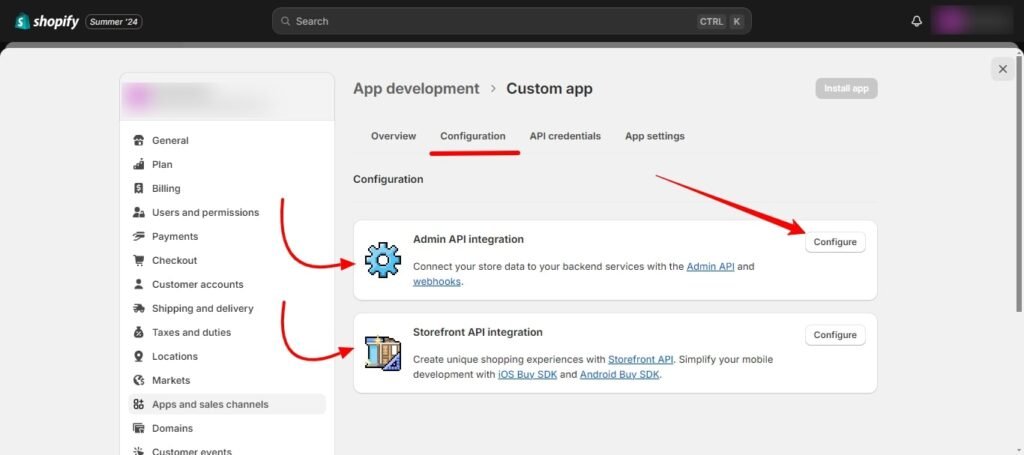Click the Summer '24 edition badge
Screen dimensions: 1024x455
click(x=114, y=22)
